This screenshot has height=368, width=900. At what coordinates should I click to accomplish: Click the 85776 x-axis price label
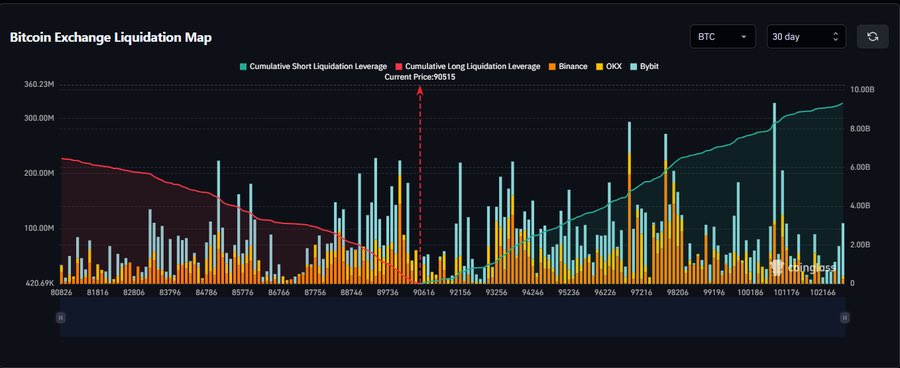[x=242, y=292]
